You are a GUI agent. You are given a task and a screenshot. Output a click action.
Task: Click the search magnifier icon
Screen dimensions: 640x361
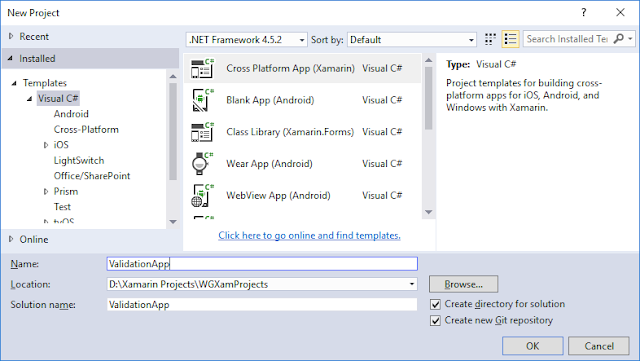coord(618,39)
